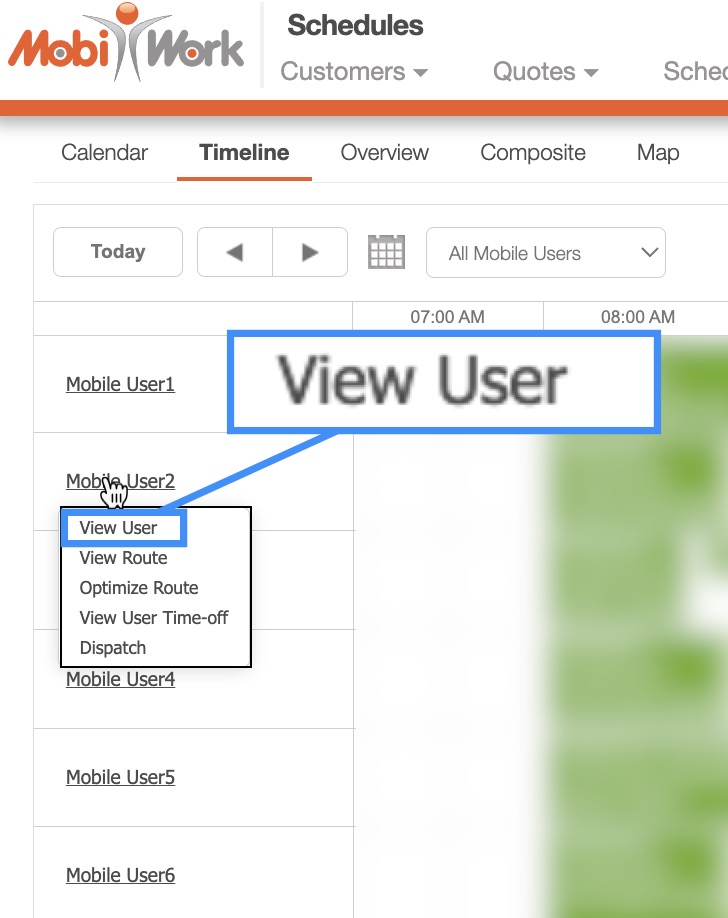Viewport: 728px width, 918px height.
Task: Select the Timeline tab
Action: coord(244,153)
